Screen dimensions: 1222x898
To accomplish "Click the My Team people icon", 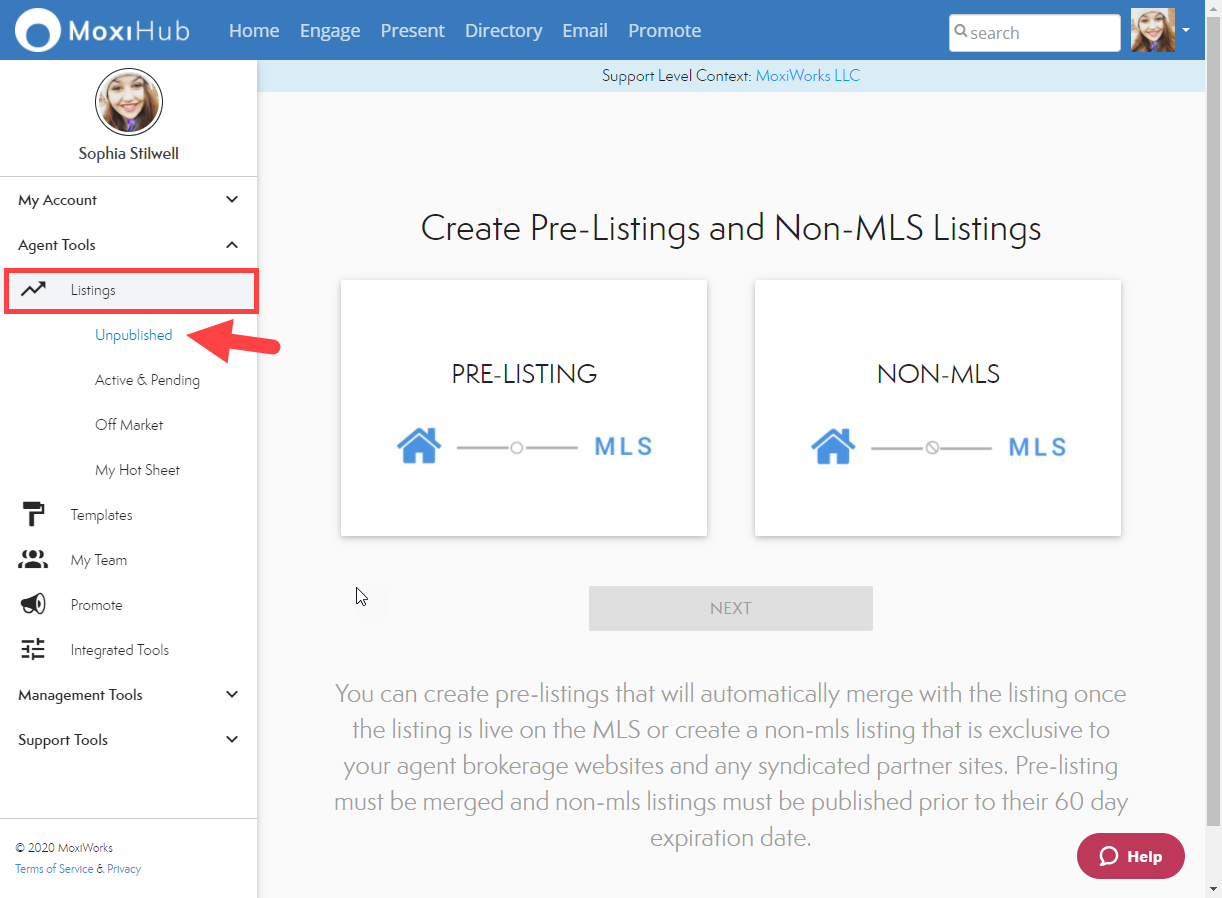I will [x=33, y=560].
